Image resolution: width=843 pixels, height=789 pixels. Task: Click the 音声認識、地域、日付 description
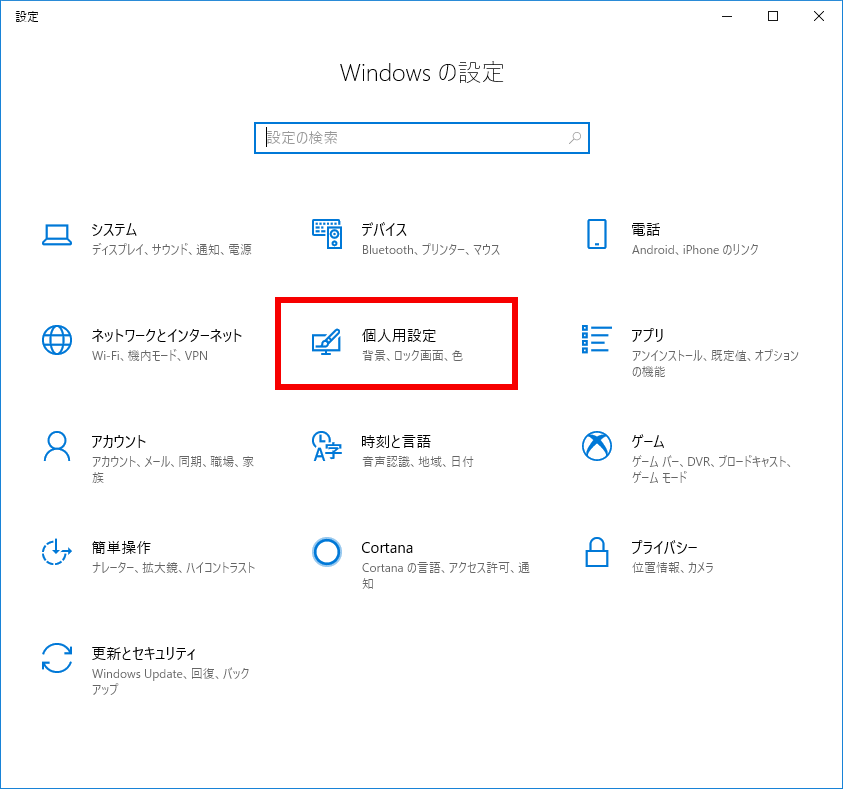pos(418,461)
